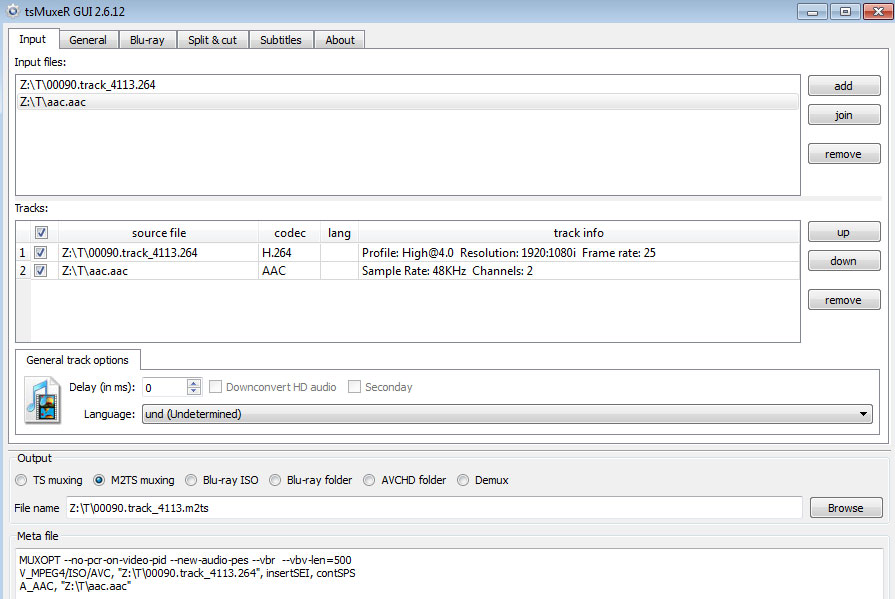Select the Demux output option
Viewport: 895px width, 599px height.
coord(463,480)
